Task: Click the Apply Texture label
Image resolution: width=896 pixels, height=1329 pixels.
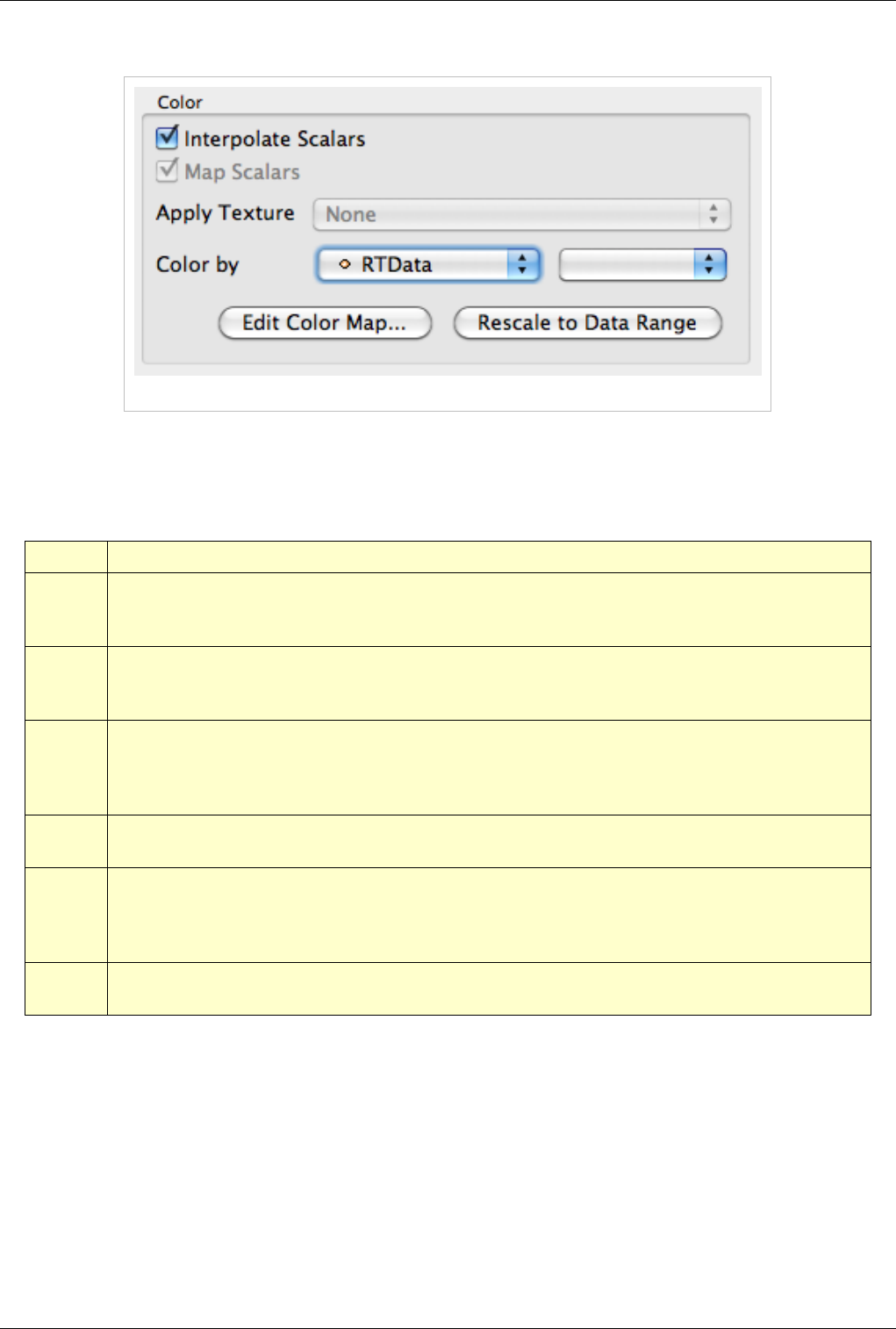Action: 225,213
